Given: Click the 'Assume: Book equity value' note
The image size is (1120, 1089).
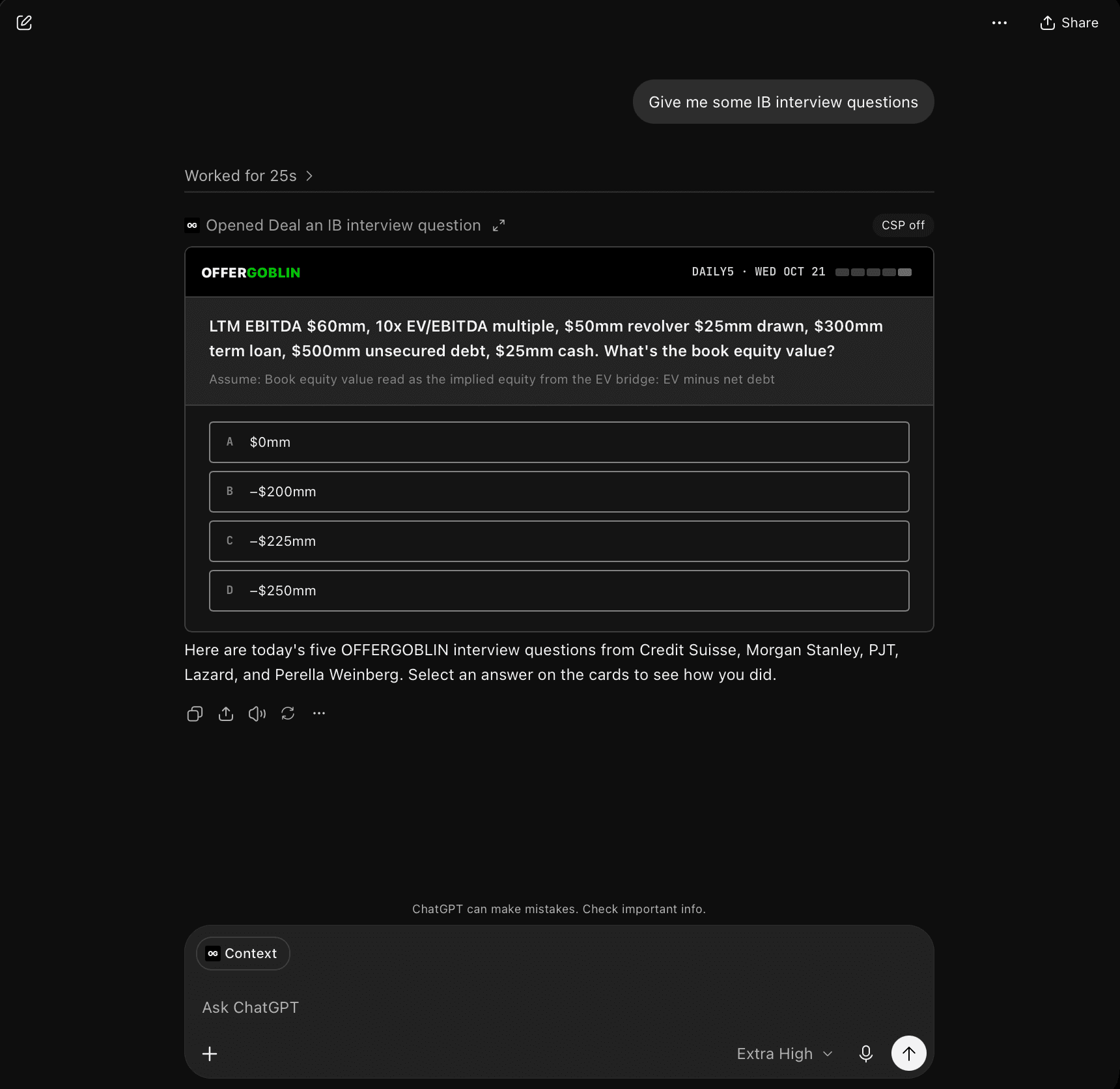Looking at the screenshot, I should click(492, 380).
